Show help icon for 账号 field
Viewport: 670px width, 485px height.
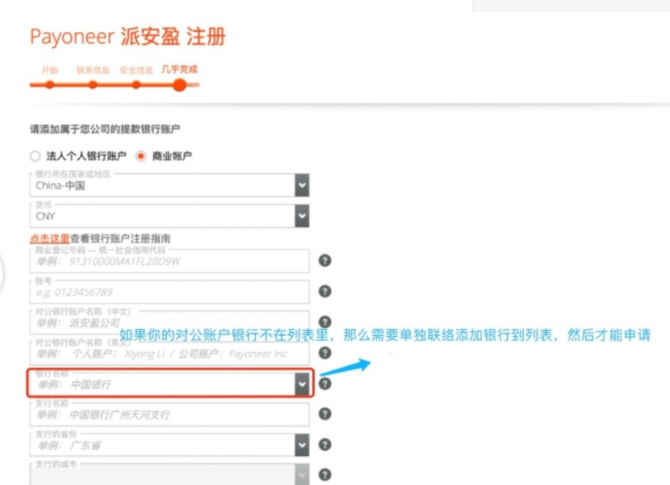coord(325,291)
